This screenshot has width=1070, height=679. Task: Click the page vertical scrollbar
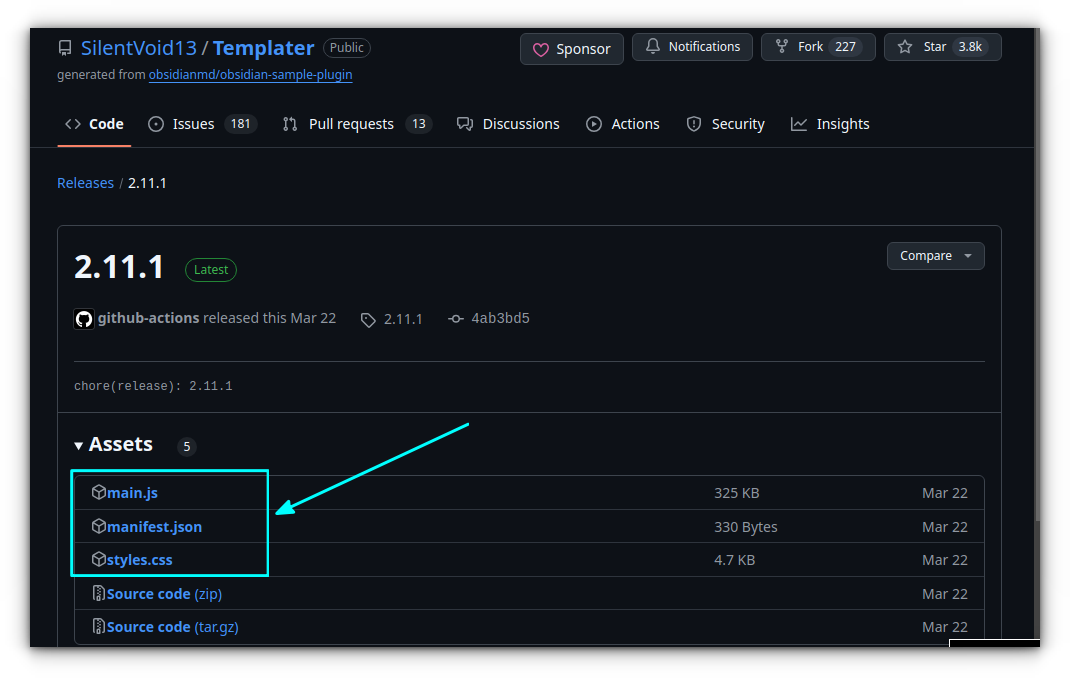point(1036,300)
